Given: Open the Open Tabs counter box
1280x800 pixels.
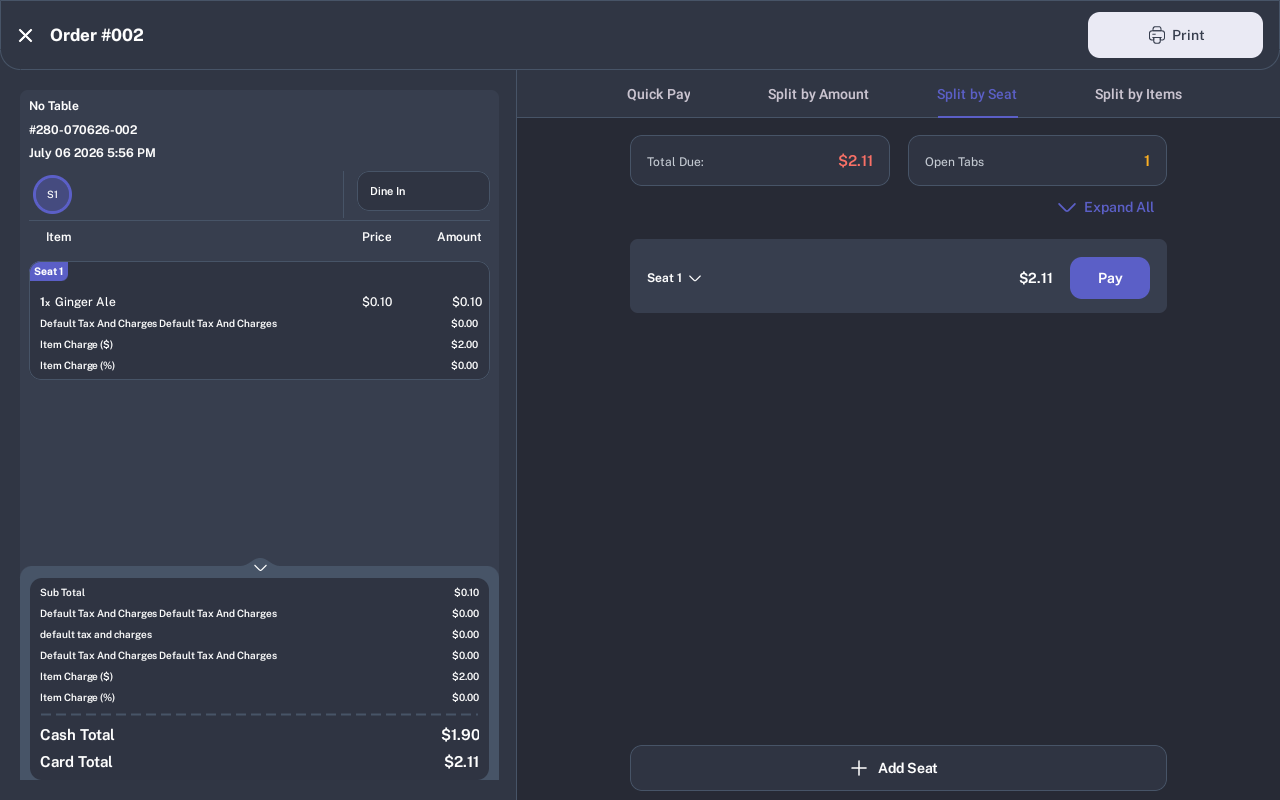Looking at the screenshot, I should coord(1037,161).
